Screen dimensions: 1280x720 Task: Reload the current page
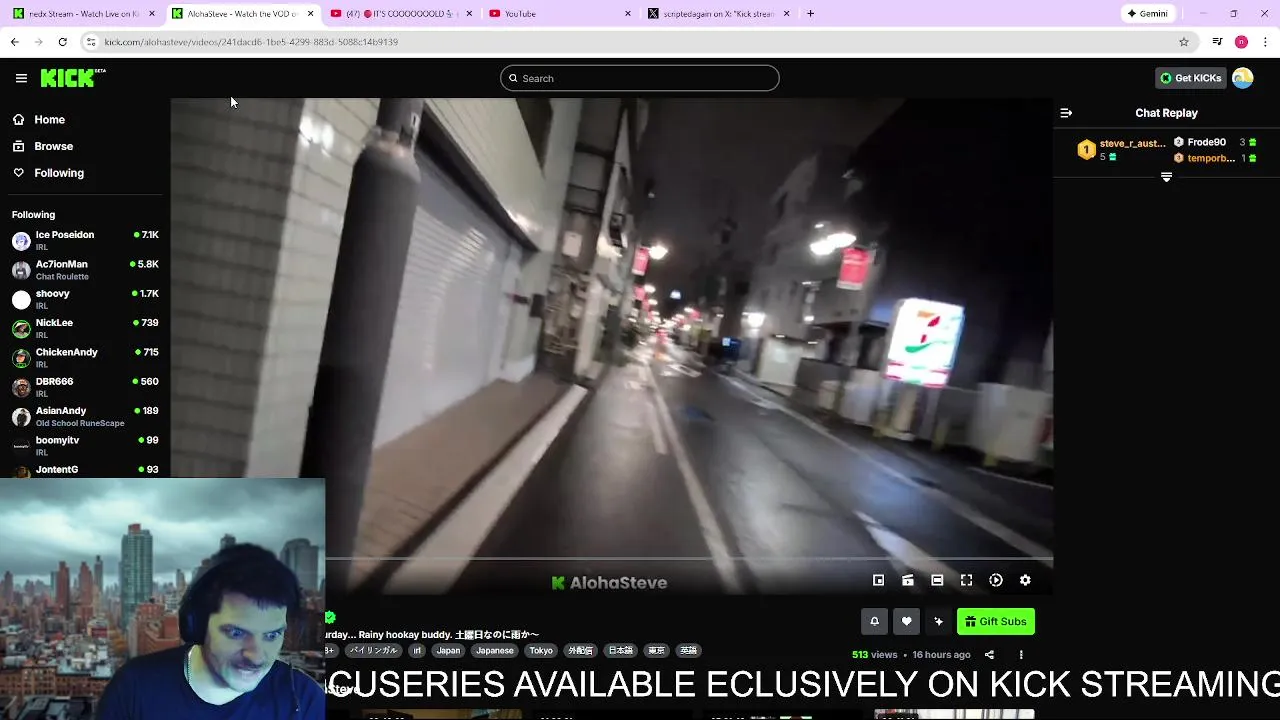[x=62, y=42]
